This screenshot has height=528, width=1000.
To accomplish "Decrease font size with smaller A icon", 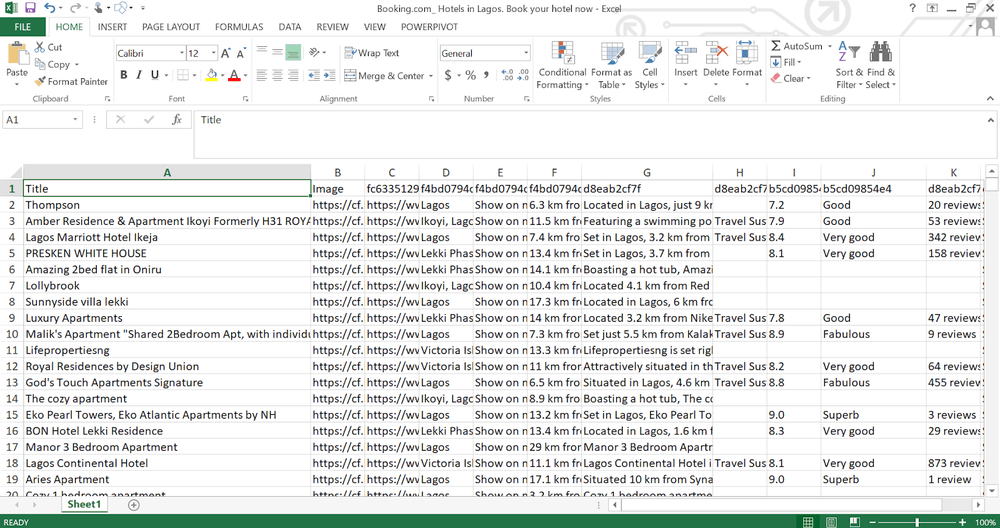I will 240,54.
